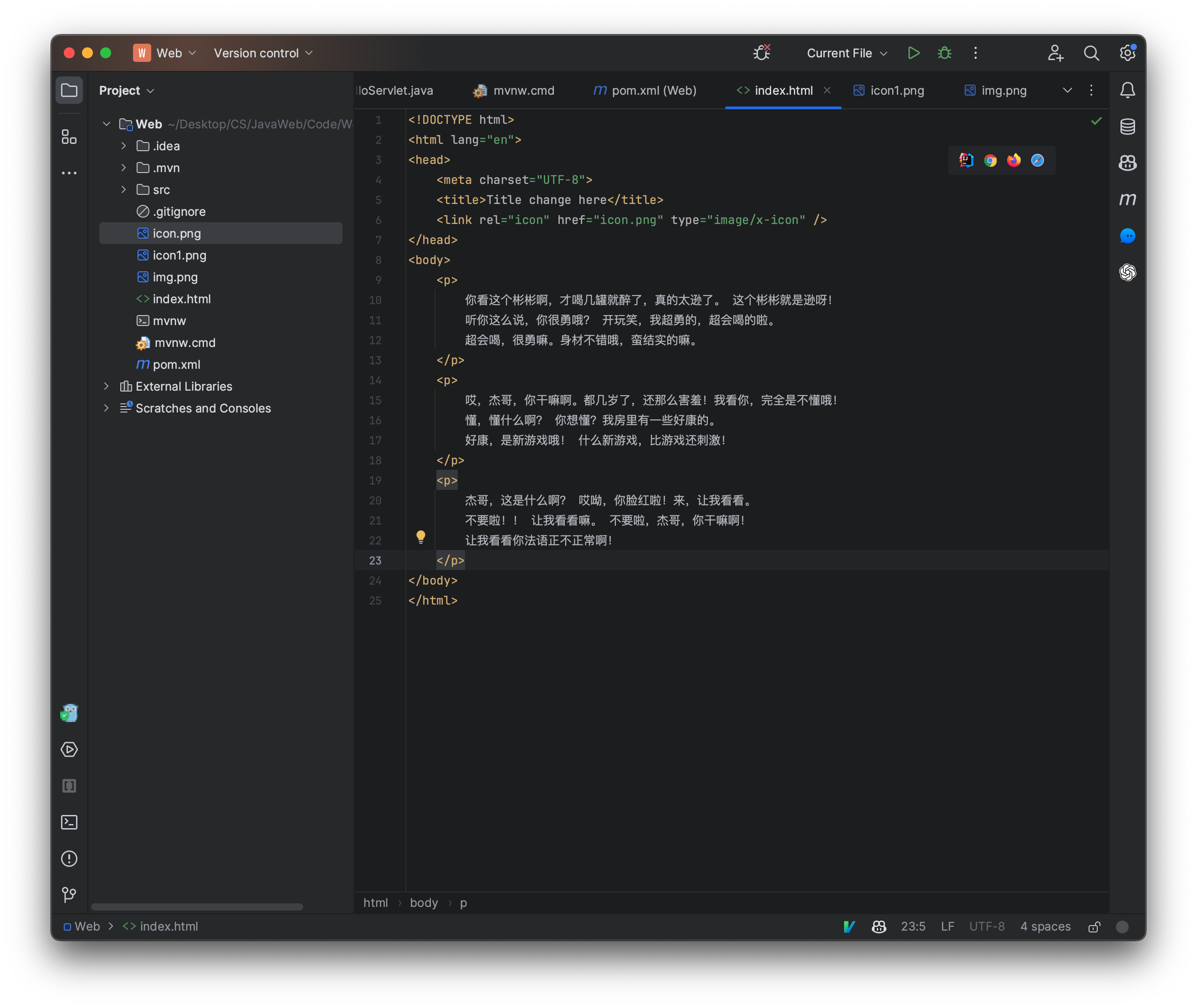This screenshot has width=1197, height=1008.
Task: Open the Project tool window folder icon
Action: (69, 90)
